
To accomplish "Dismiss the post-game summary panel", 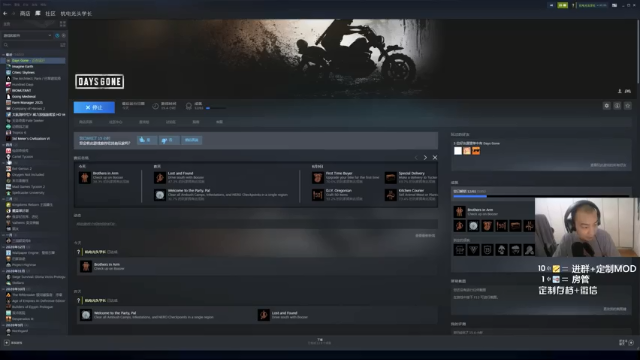I will (435, 158).
